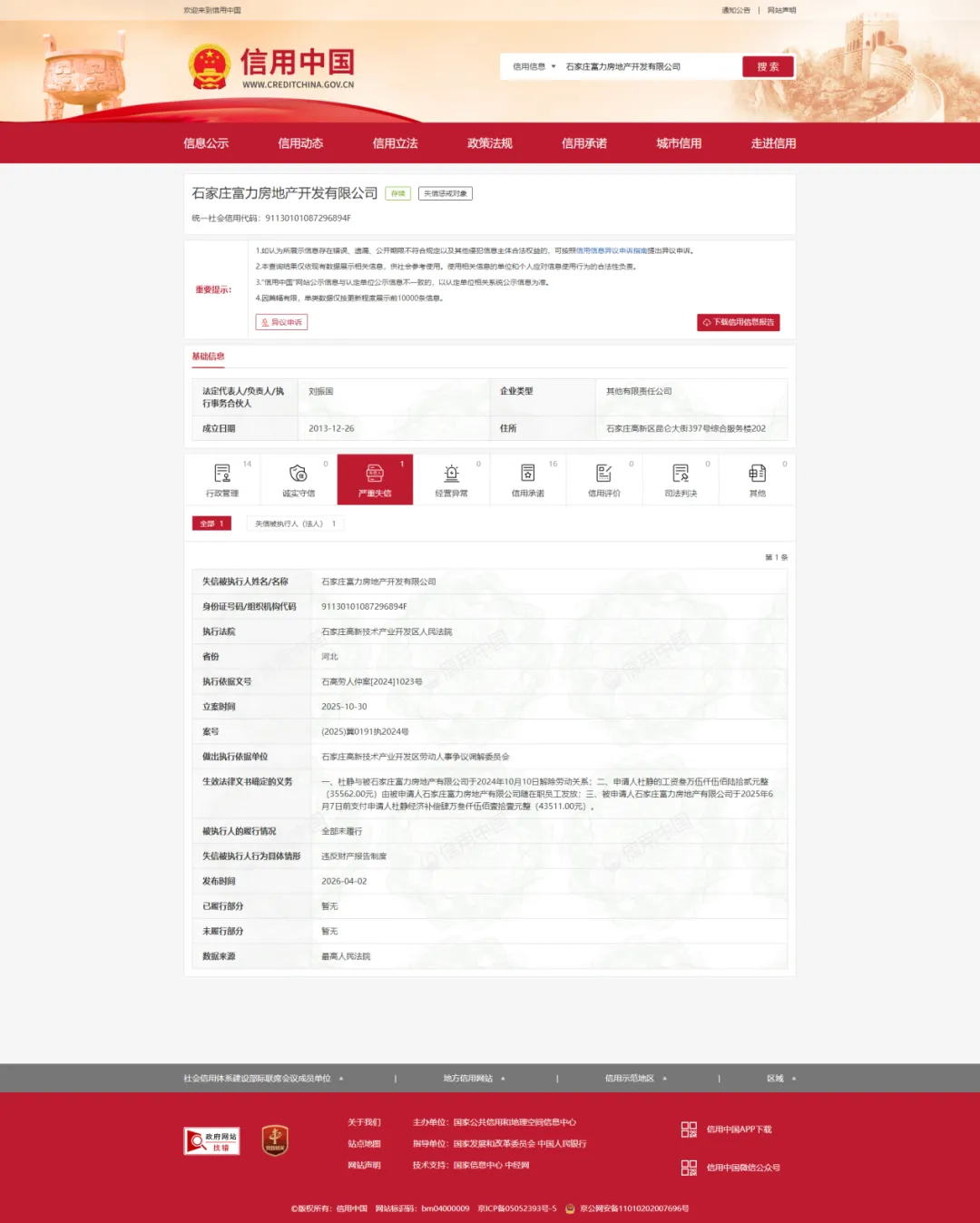980x1223 pixels.
Task: Select the 失信被执行人（法人）filter tab
Action: coord(296,523)
